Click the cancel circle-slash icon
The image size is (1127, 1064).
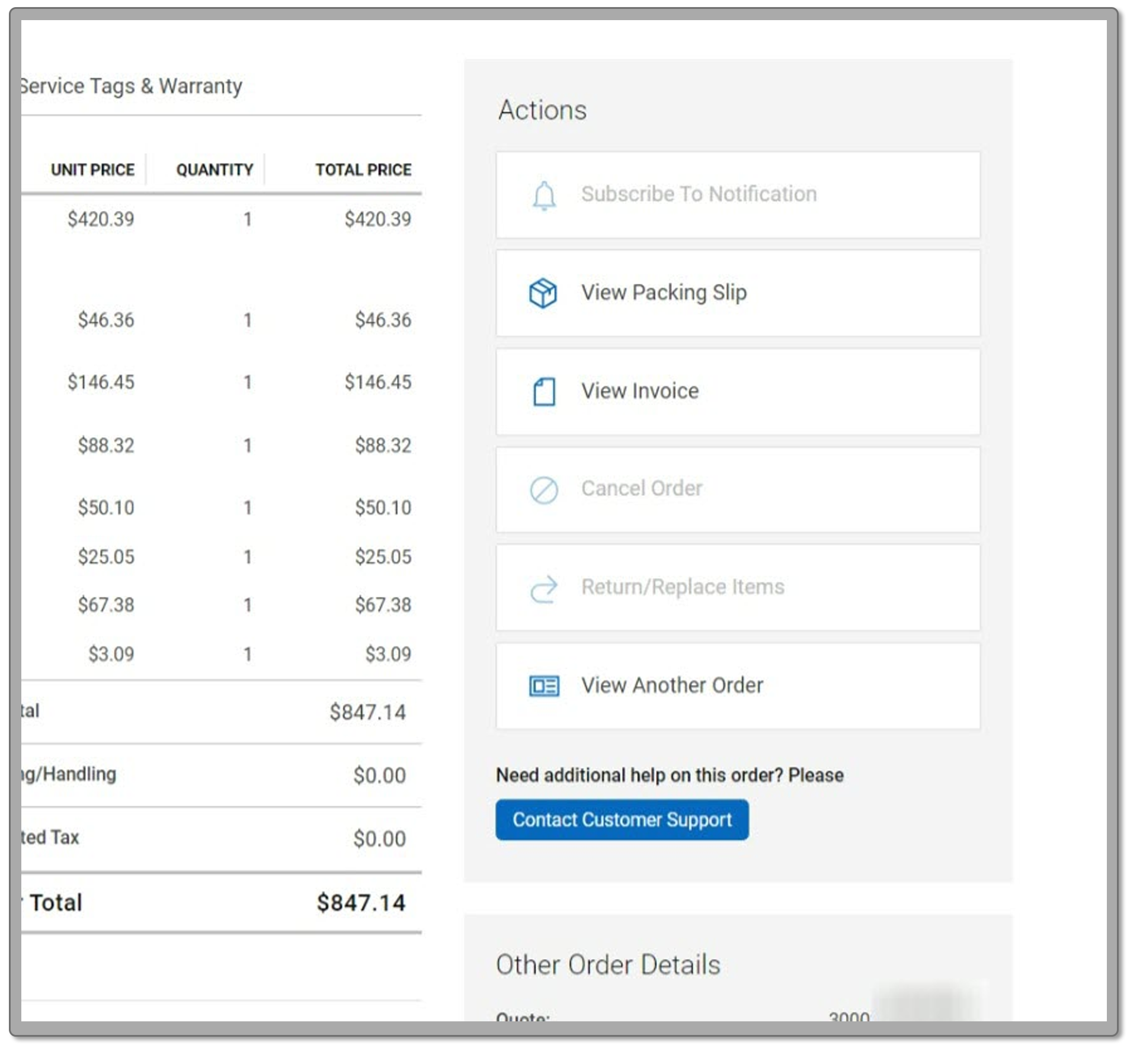tap(543, 489)
